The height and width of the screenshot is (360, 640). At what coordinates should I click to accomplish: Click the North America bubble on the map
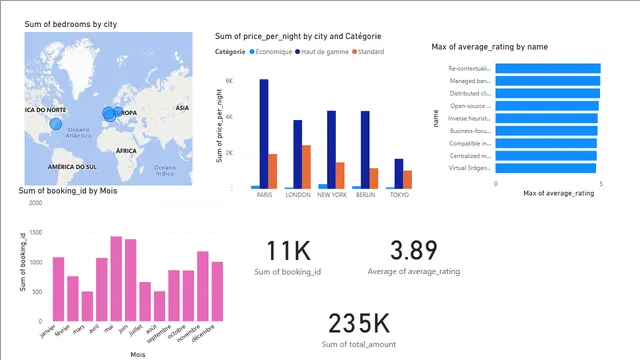tap(56, 124)
